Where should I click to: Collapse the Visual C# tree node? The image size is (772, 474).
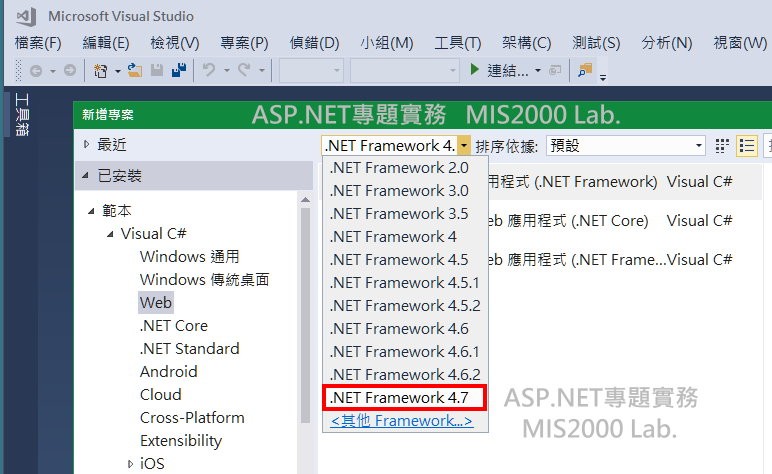point(110,234)
